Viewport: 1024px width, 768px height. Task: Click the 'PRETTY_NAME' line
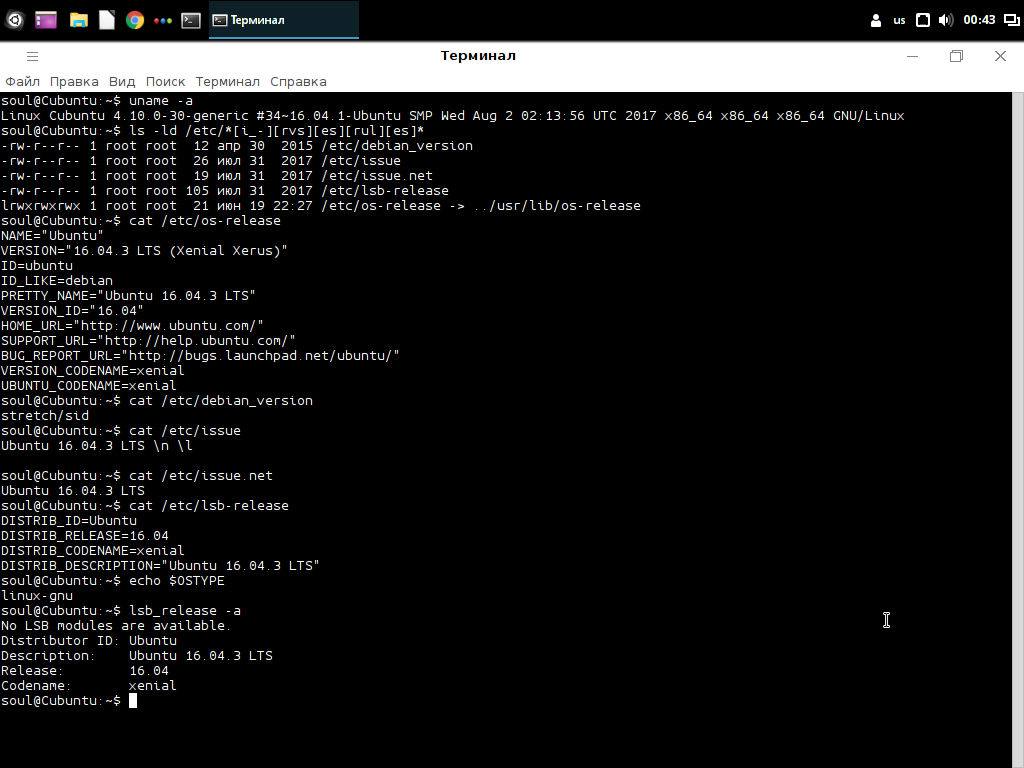click(x=128, y=296)
